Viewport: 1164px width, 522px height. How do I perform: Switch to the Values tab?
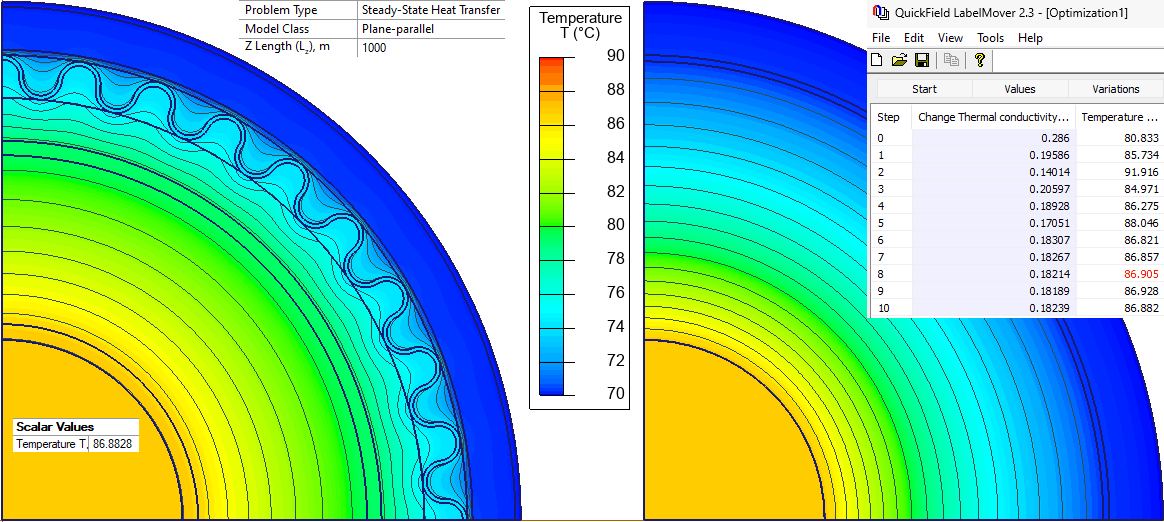point(1019,89)
